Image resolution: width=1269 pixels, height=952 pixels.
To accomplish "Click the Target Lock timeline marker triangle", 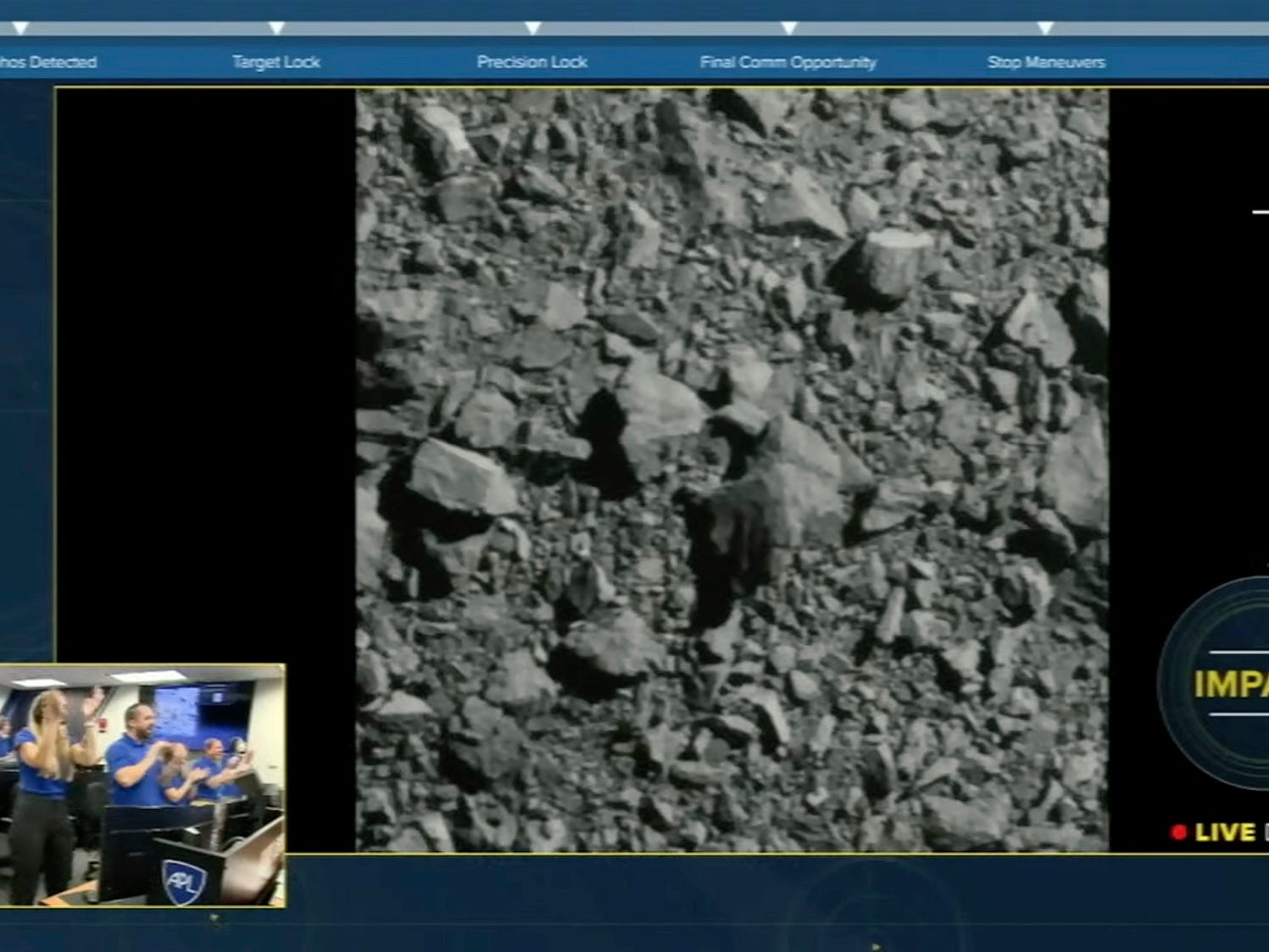I will (x=276, y=28).
